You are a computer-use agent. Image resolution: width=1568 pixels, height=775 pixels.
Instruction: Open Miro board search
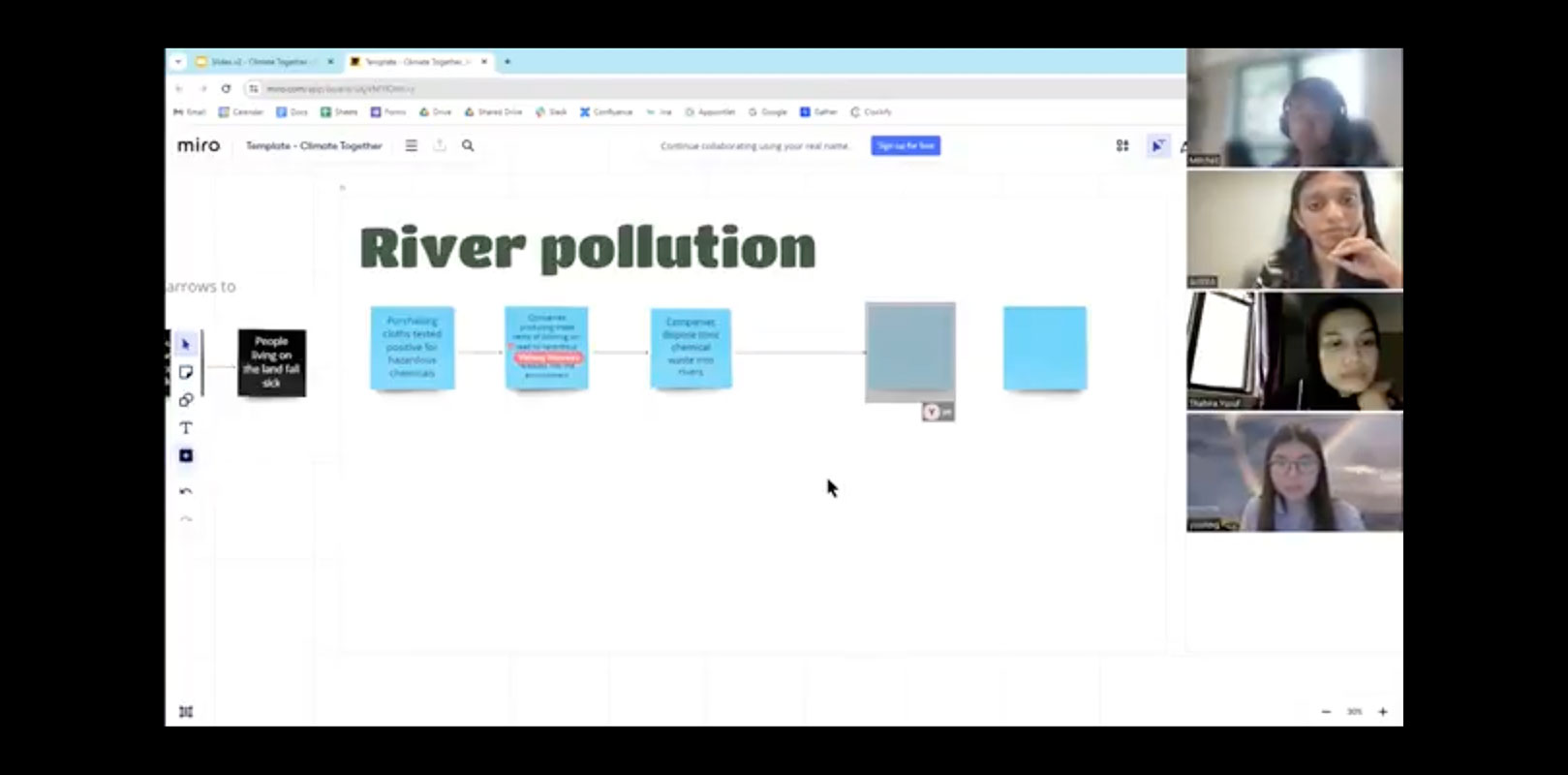coord(468,145)
